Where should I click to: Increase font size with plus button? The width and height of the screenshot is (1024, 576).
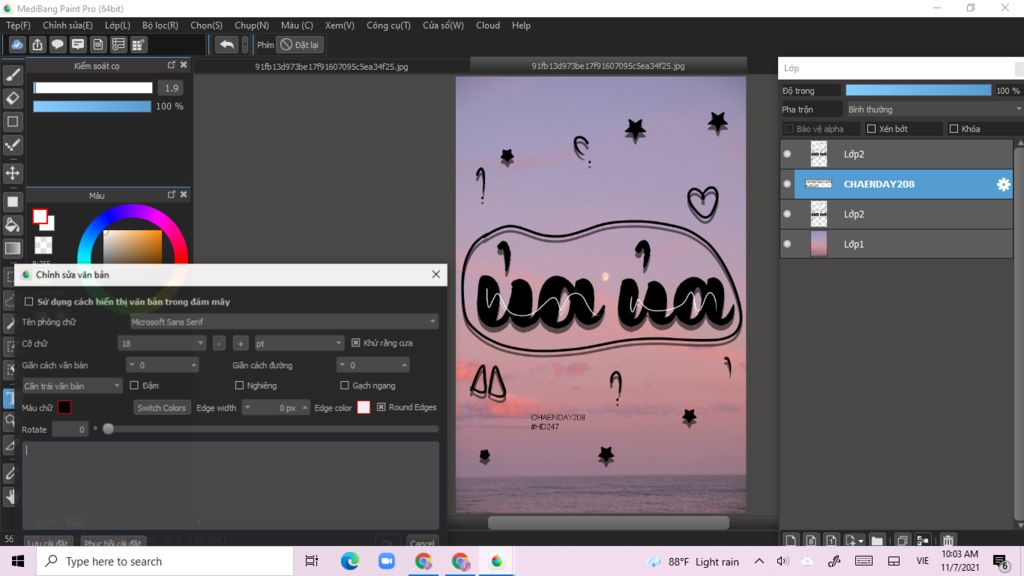point(240,343)
